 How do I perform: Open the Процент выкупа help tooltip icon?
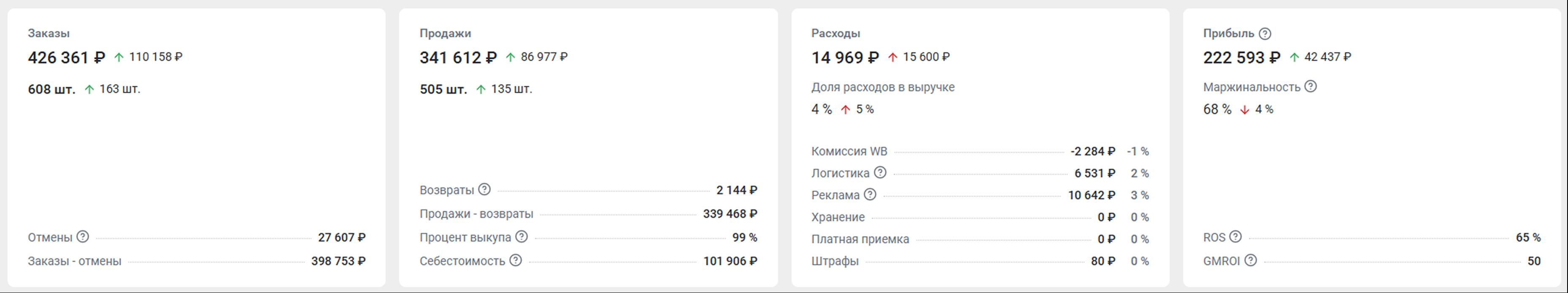click(x=522, y=237)
